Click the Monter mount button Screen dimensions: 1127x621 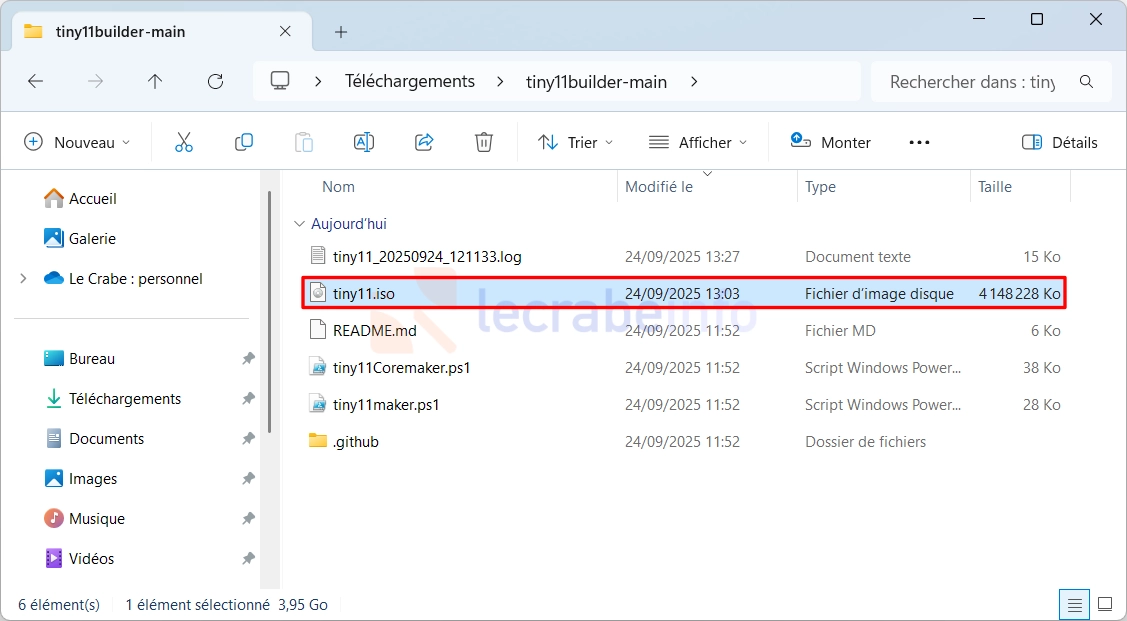pos(830,142)
